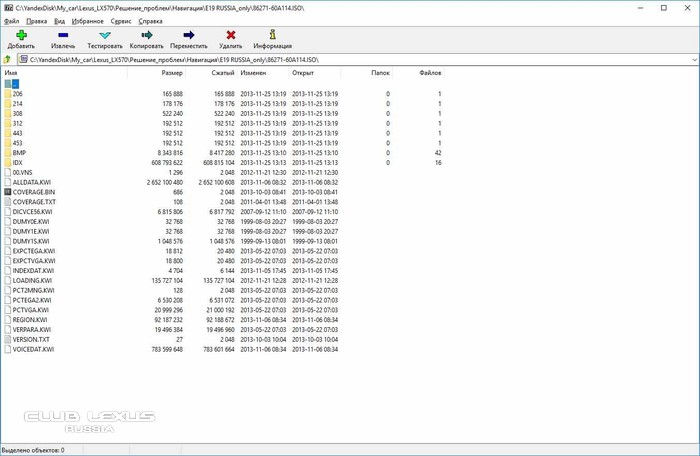This screenshot has width=700, height=456.
Task: Go up one level with folder-up icon
Action: coord(8,59)
